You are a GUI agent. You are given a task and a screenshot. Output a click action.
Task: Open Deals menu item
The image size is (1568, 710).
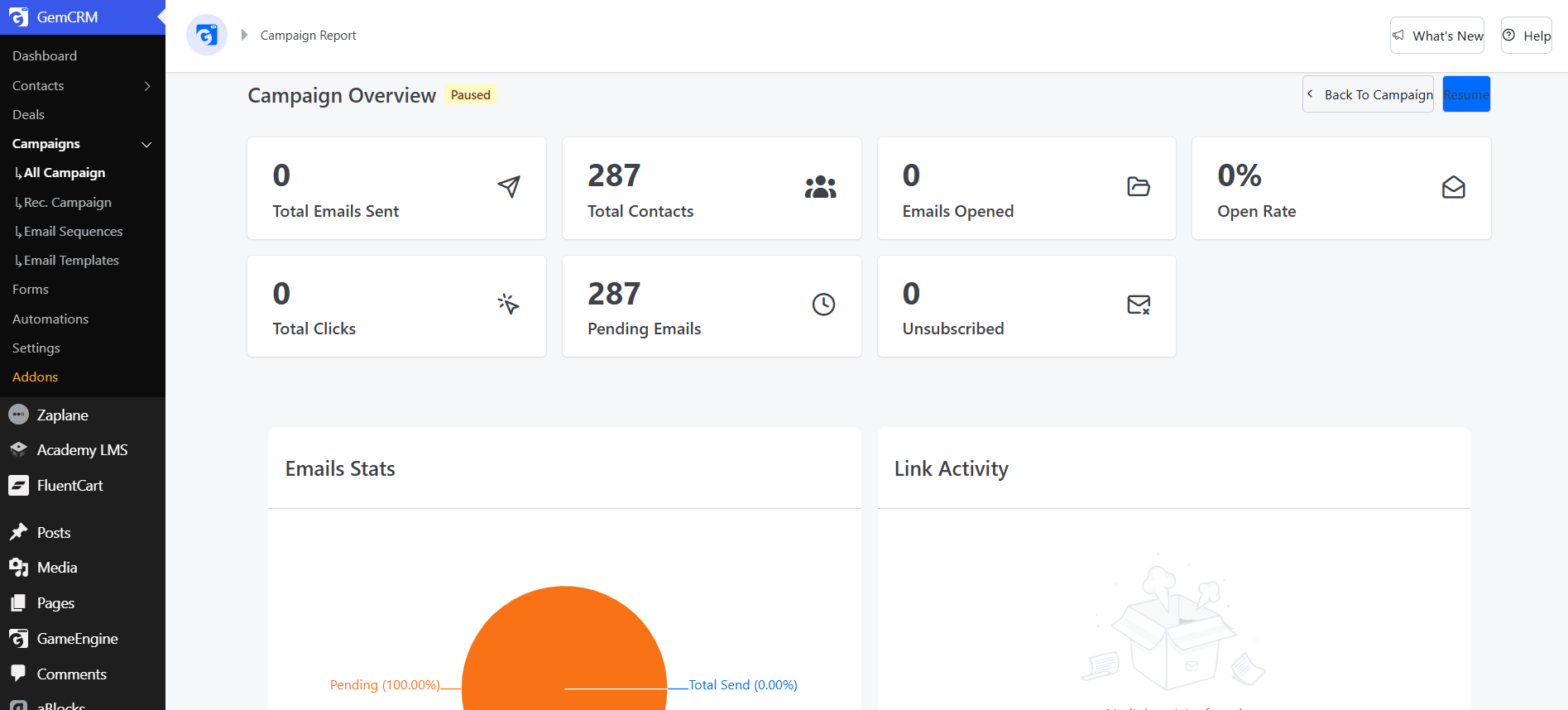pyautogui.click(x=28, y=114)
